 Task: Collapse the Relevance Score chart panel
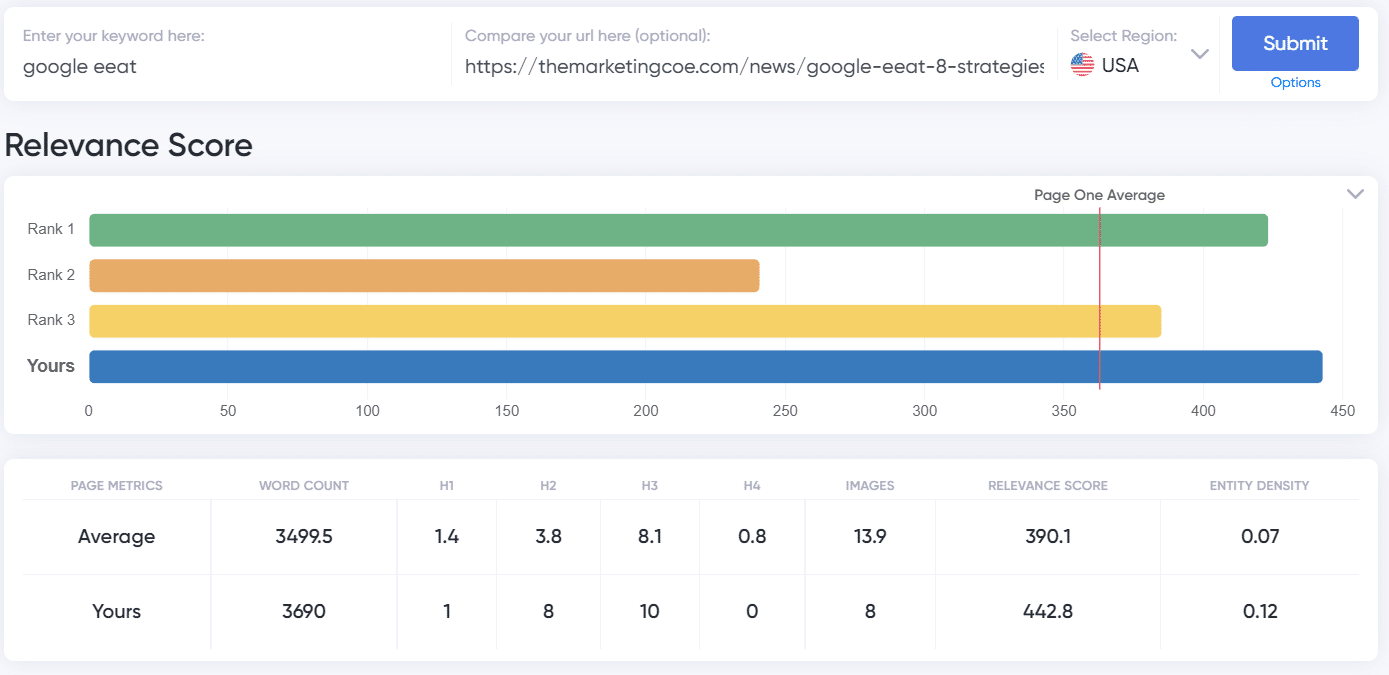tap(1356, 193)
